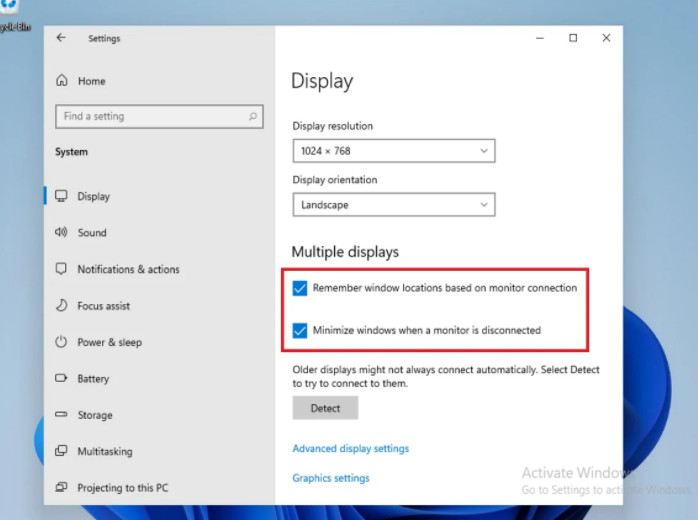
Task: Open the Display resolution dropdown
Action: coord(394,151)
